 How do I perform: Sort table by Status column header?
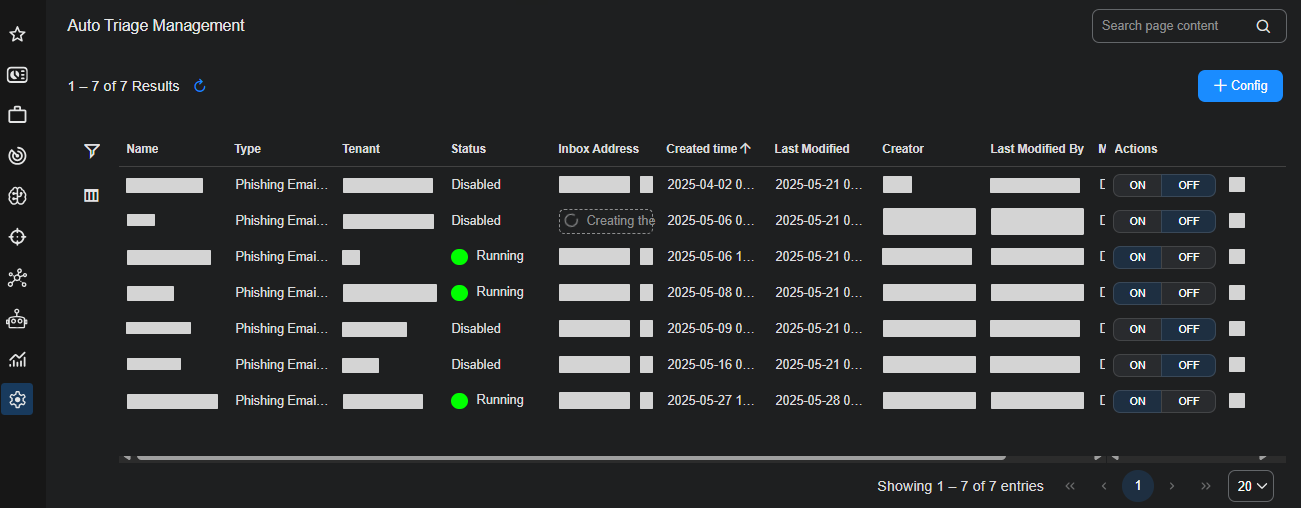[468, 149]
